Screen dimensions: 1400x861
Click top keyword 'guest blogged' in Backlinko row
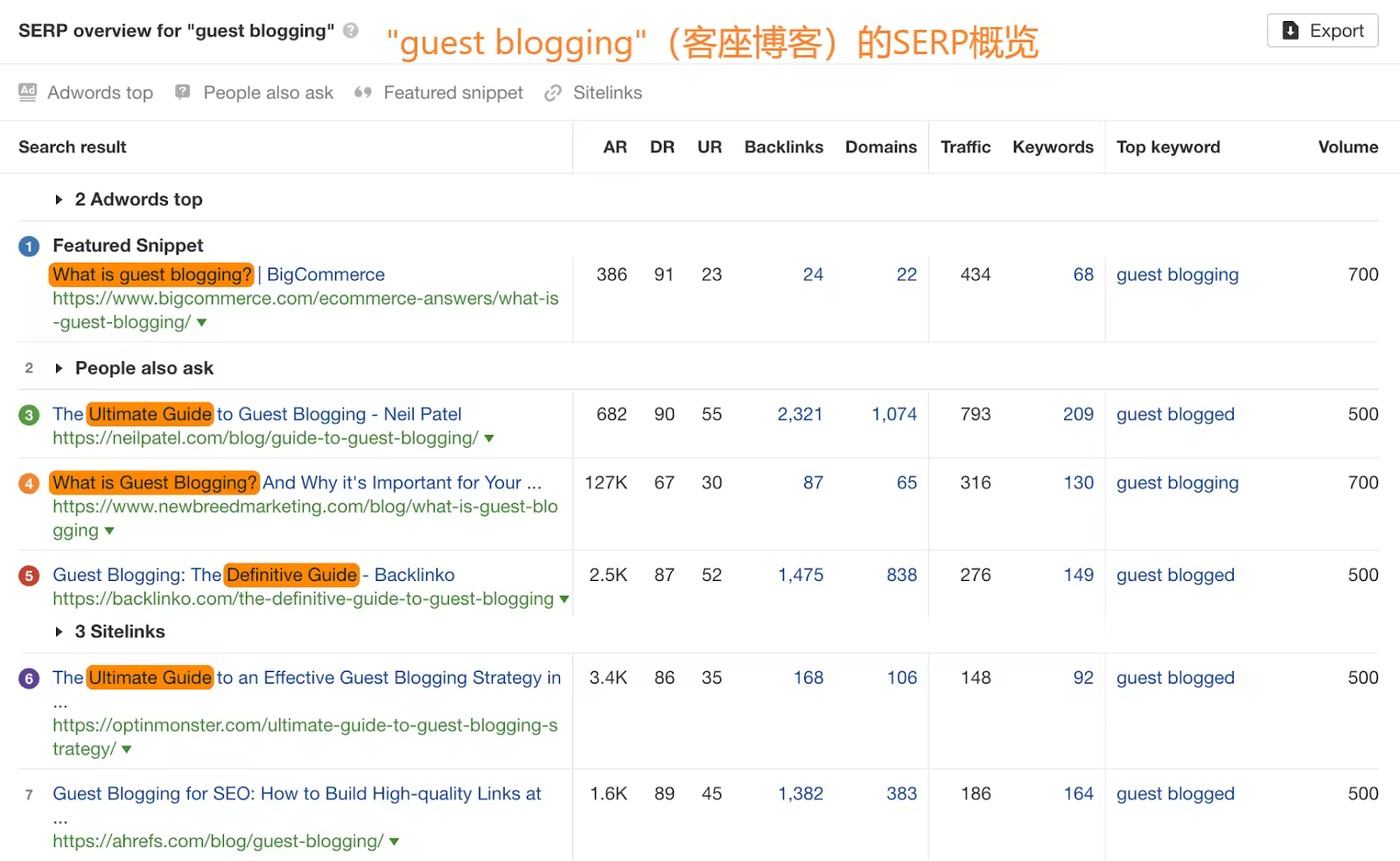point(1175,575)
